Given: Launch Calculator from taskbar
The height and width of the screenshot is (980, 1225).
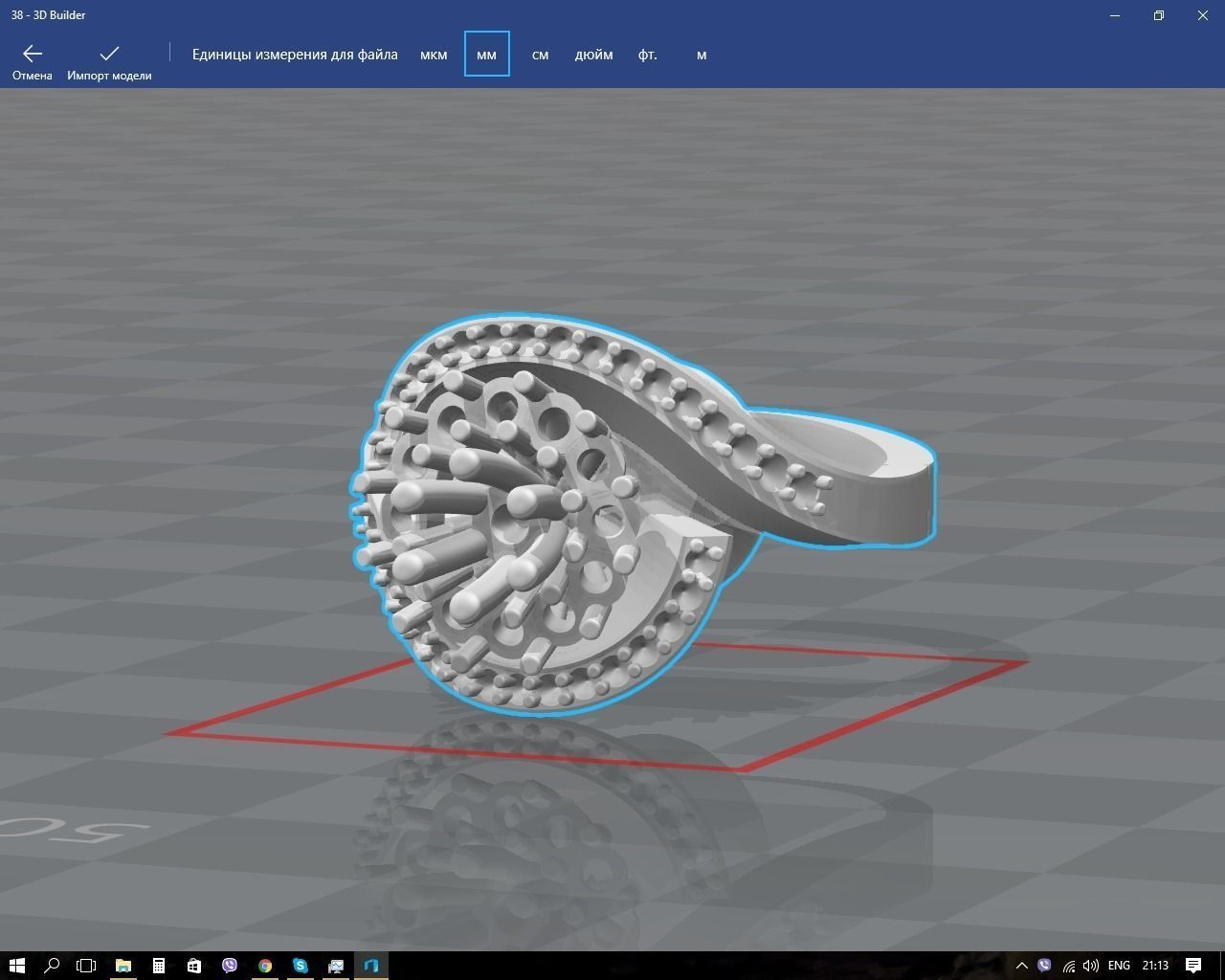Looking at the screenshot, I should (159, 965).
